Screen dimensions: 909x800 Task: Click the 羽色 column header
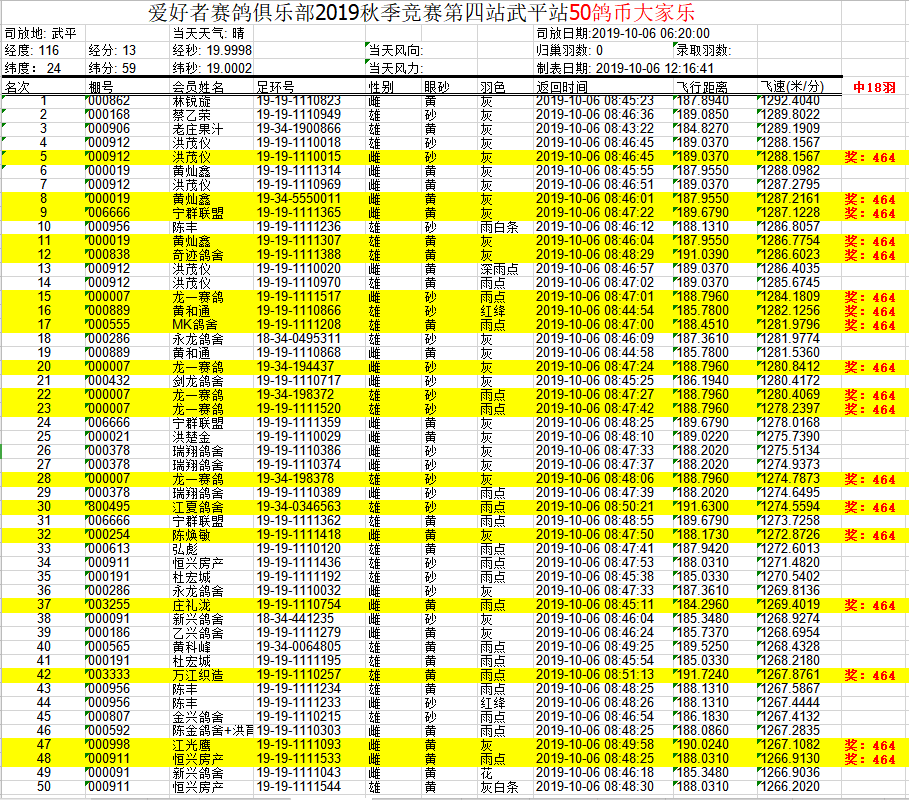pos(493,87)
